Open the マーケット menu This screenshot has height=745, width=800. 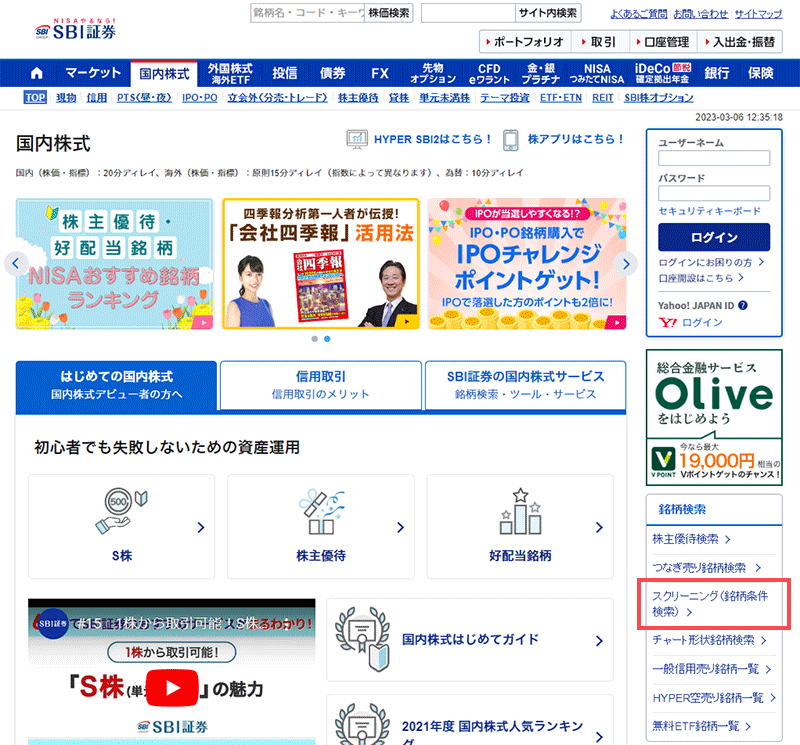pyautogui.click(x=93, y=73)
